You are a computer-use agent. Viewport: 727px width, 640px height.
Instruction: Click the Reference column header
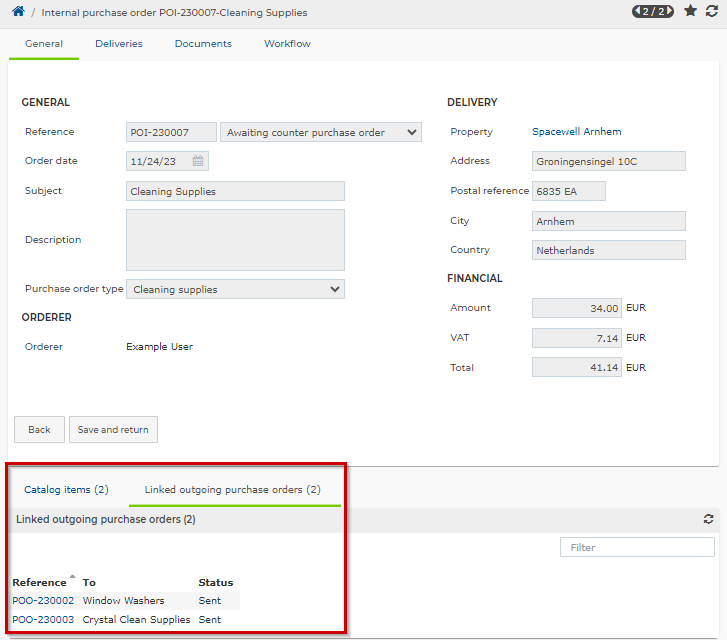click(x=39, y=582)
